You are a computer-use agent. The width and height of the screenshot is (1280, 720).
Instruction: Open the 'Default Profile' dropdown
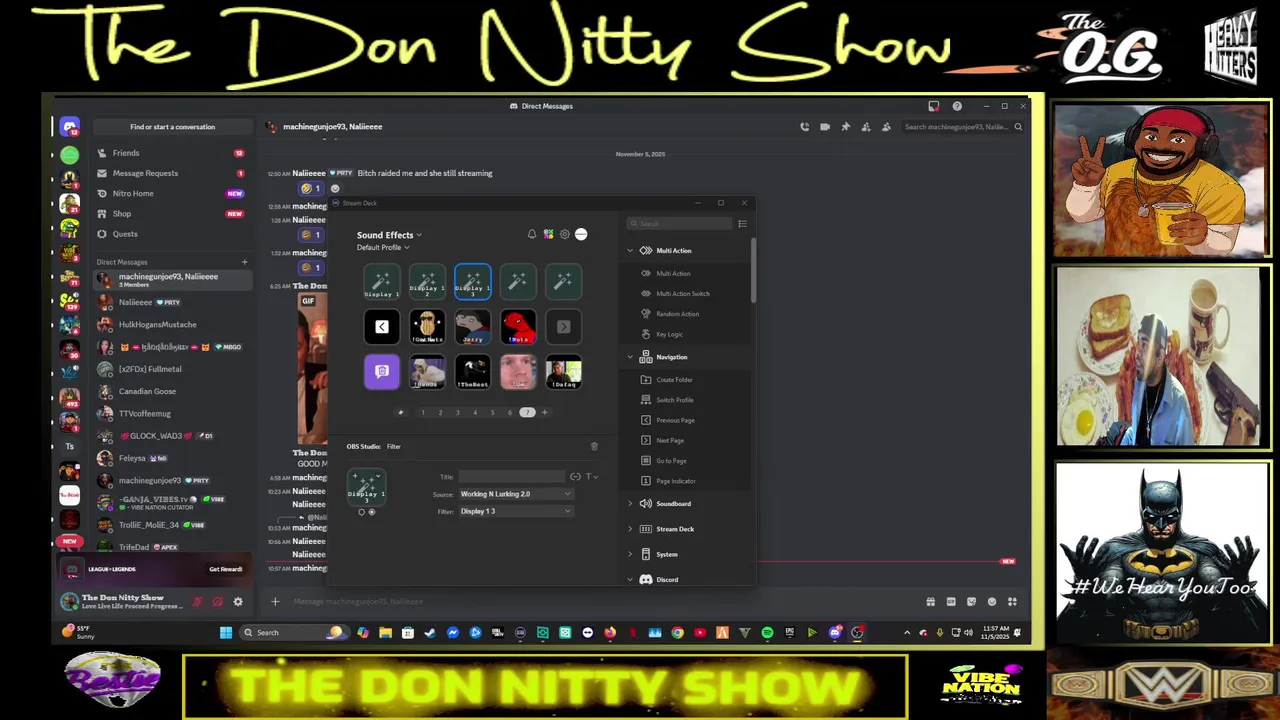(x=383, y=247)
